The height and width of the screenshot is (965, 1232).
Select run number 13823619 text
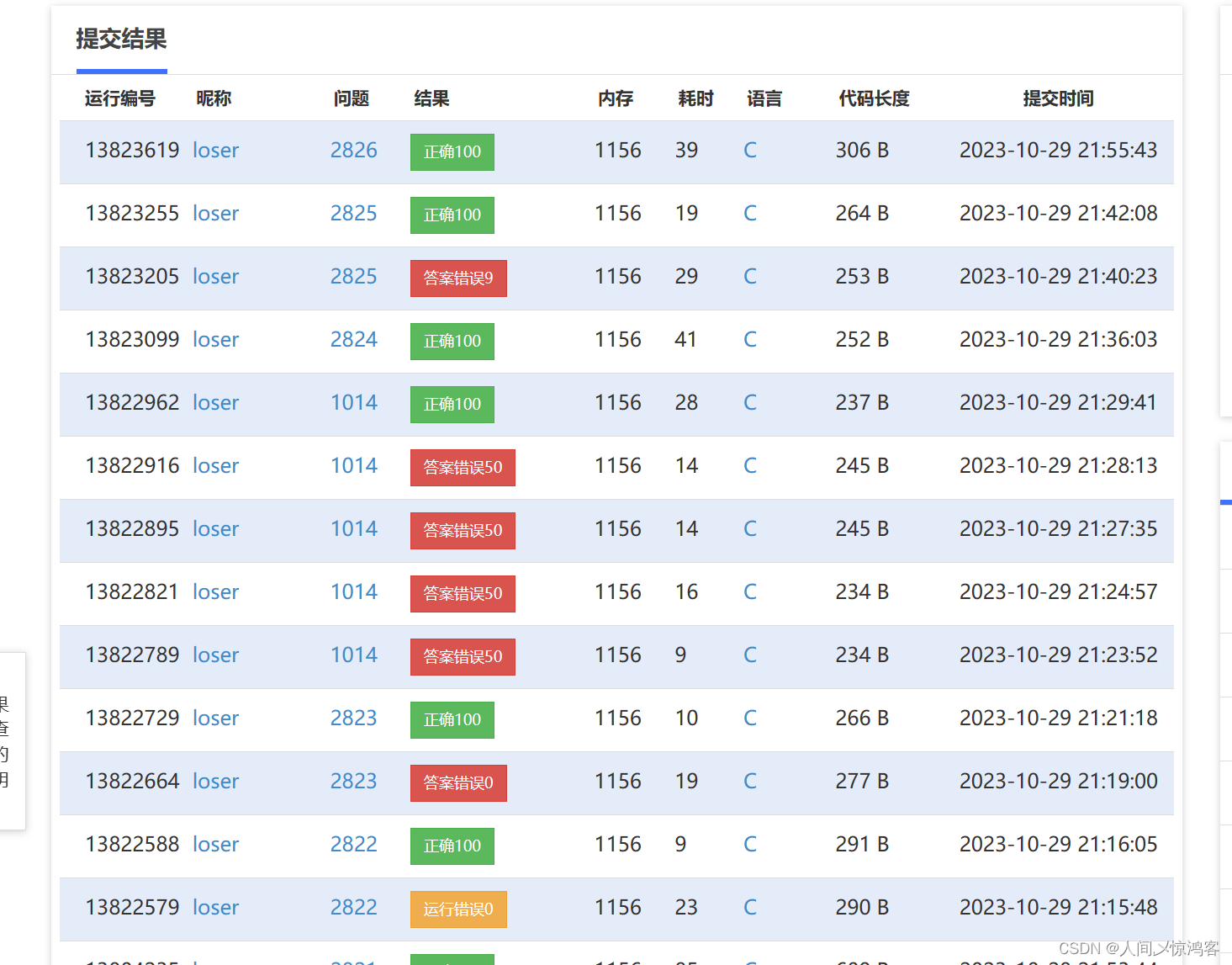tap(132, 151)
